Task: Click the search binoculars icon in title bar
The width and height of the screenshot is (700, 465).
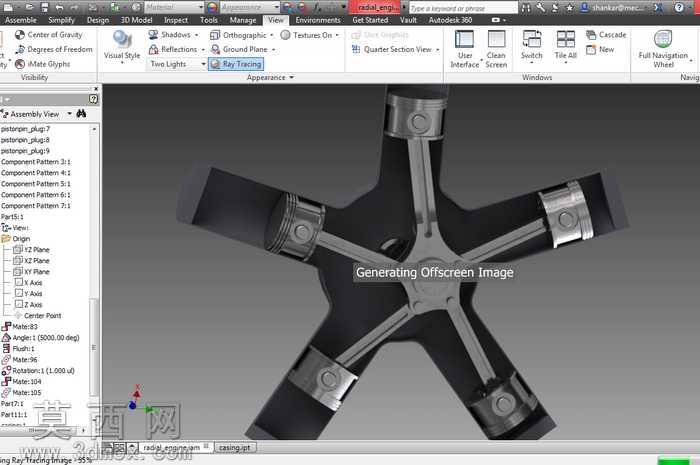Action: click(527, 7)
